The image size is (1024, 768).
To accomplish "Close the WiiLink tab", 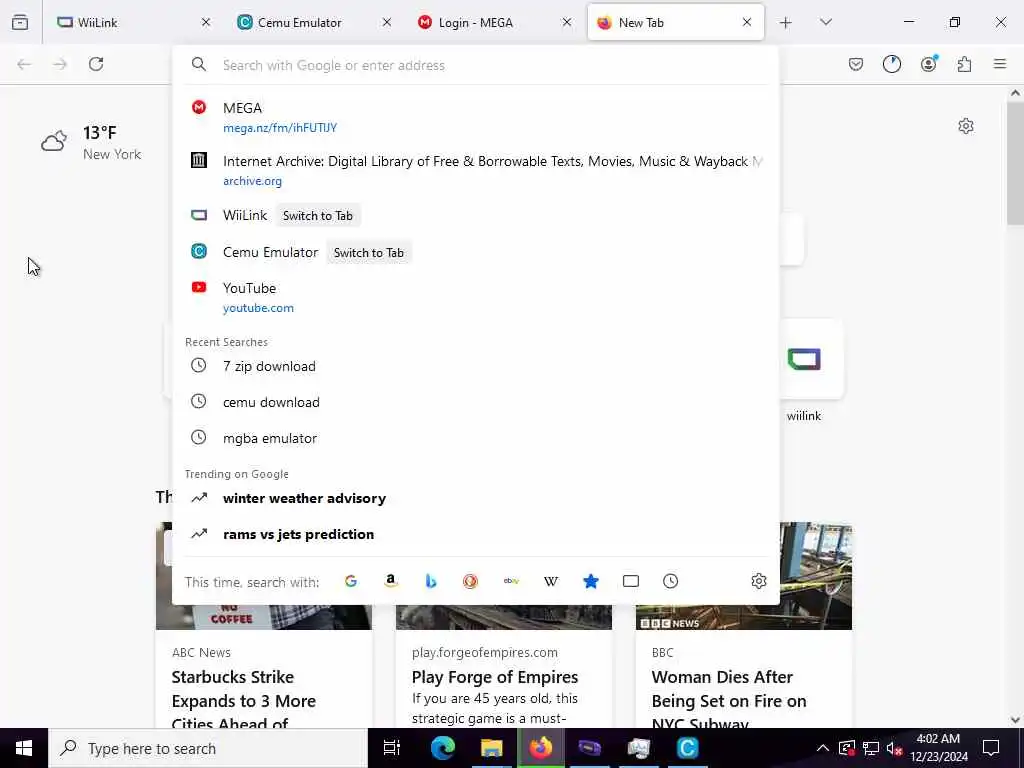I will (x=206, y=22).
